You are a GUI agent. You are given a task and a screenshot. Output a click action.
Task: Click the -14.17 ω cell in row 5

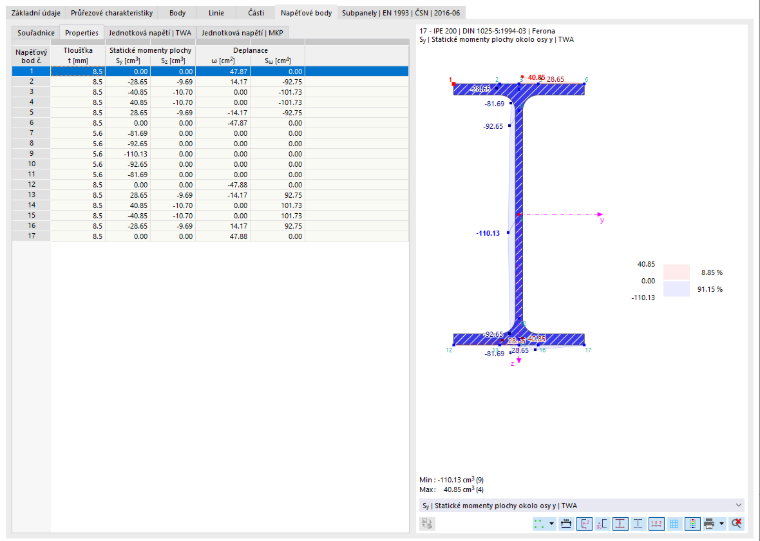[x=223, y=112]
